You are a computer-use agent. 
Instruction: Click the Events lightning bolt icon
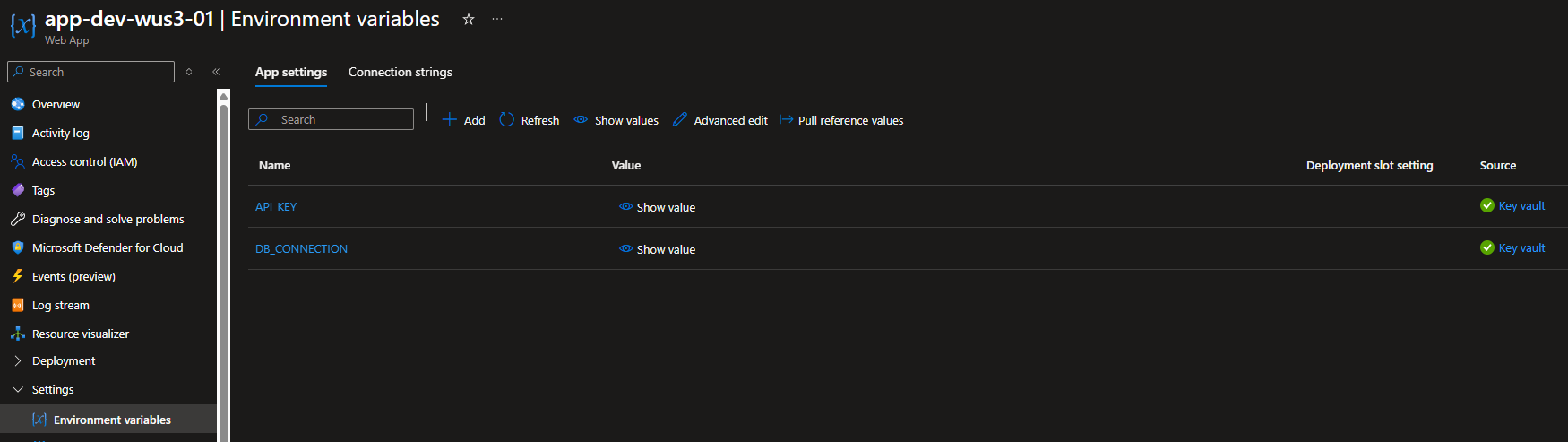[x=18, y=276]
